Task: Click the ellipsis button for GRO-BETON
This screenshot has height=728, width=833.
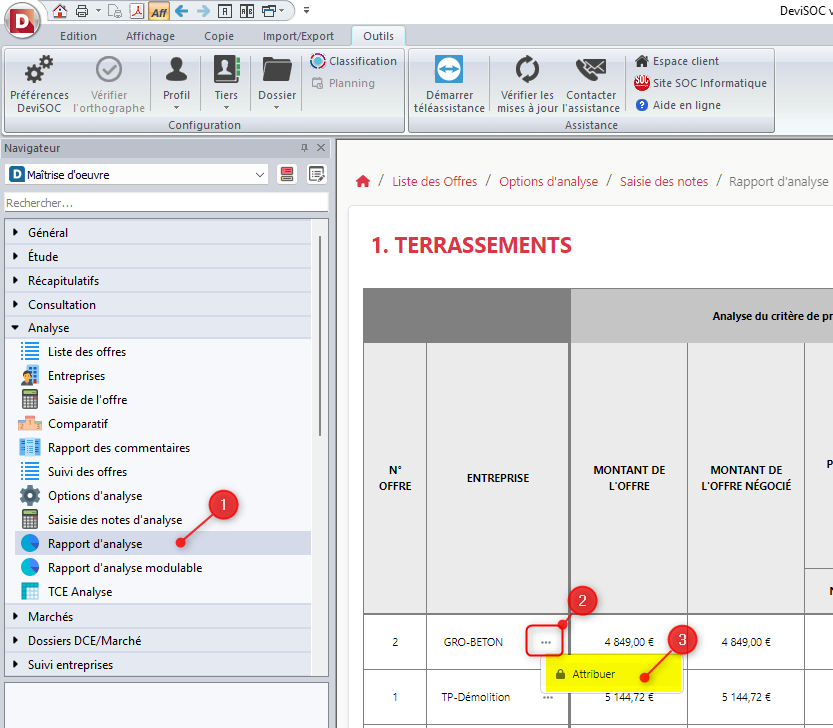Action: coord(545,641)
